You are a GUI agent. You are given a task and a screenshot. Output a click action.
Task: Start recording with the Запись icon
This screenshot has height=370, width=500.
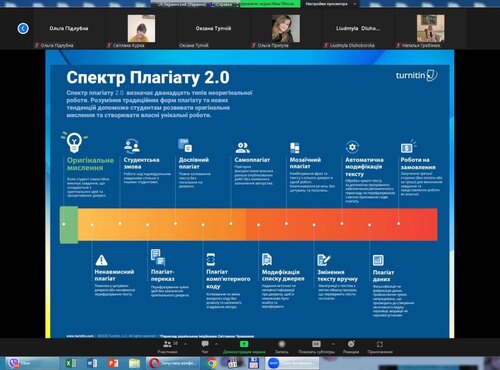(282, 344)
